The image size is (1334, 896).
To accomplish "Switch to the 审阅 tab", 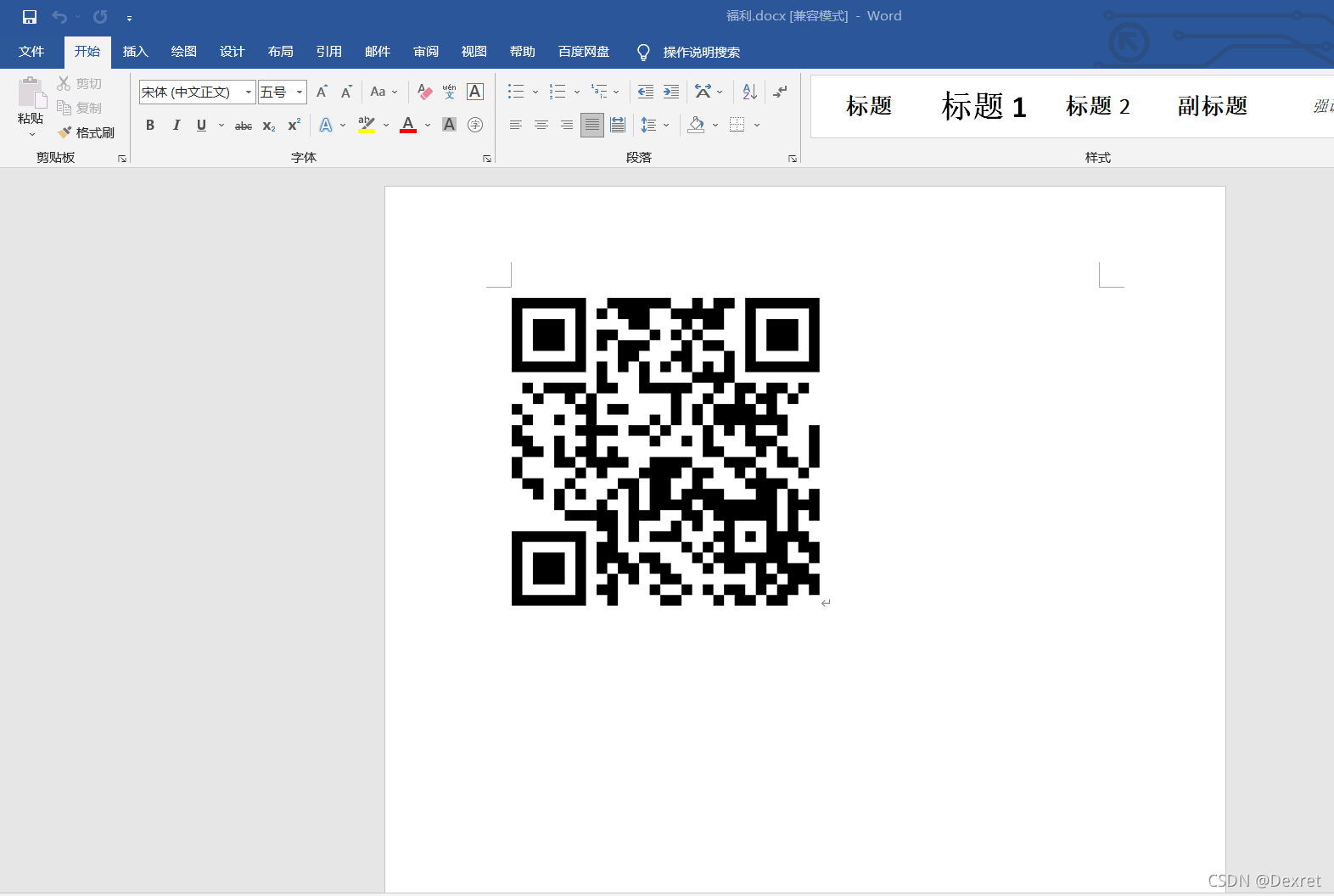I will [x=426, y=52].
